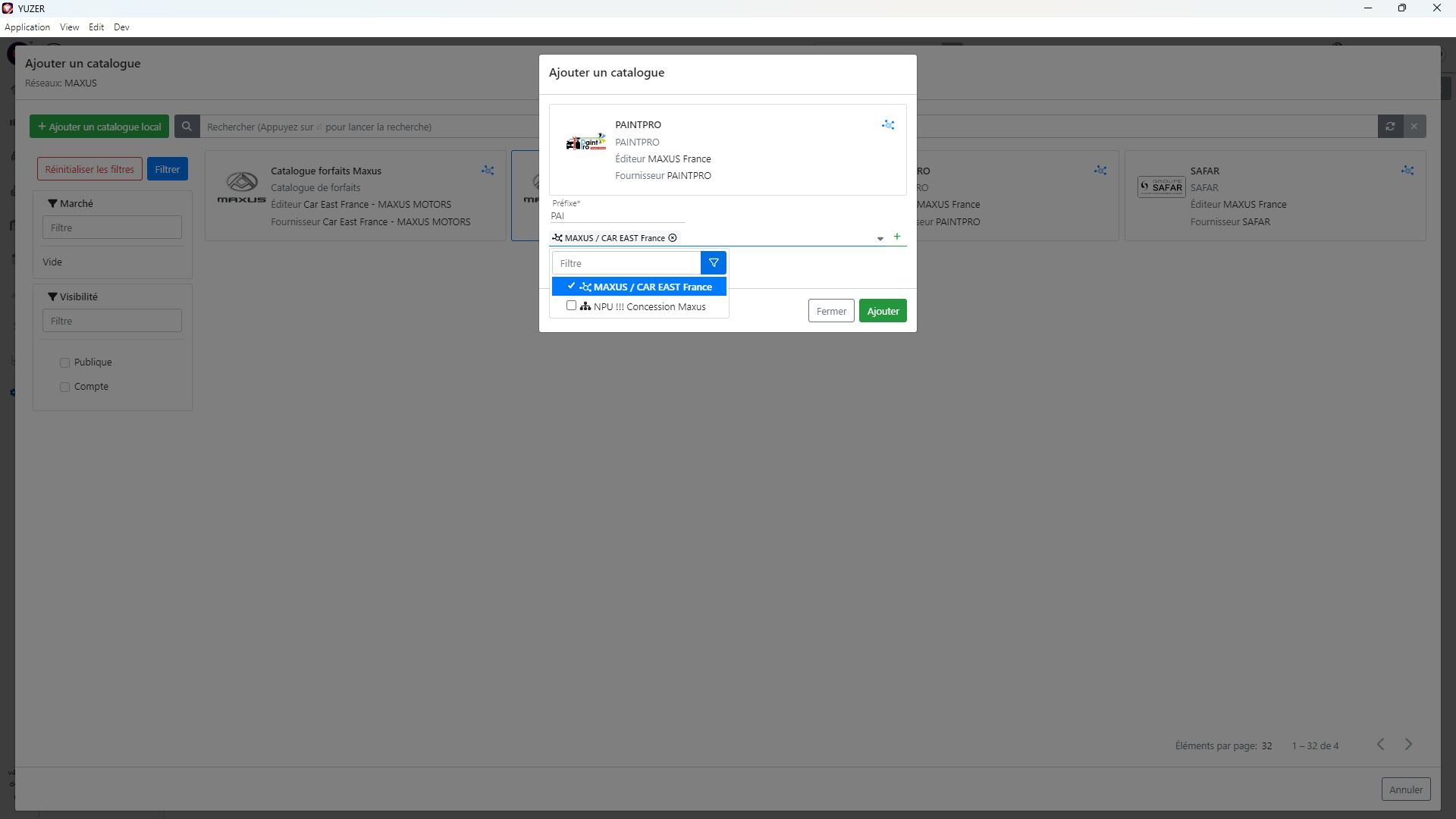Click the network icon on PAINTPRO card
This screenshot has width=1456, height=819.
(x=888, y=124)
